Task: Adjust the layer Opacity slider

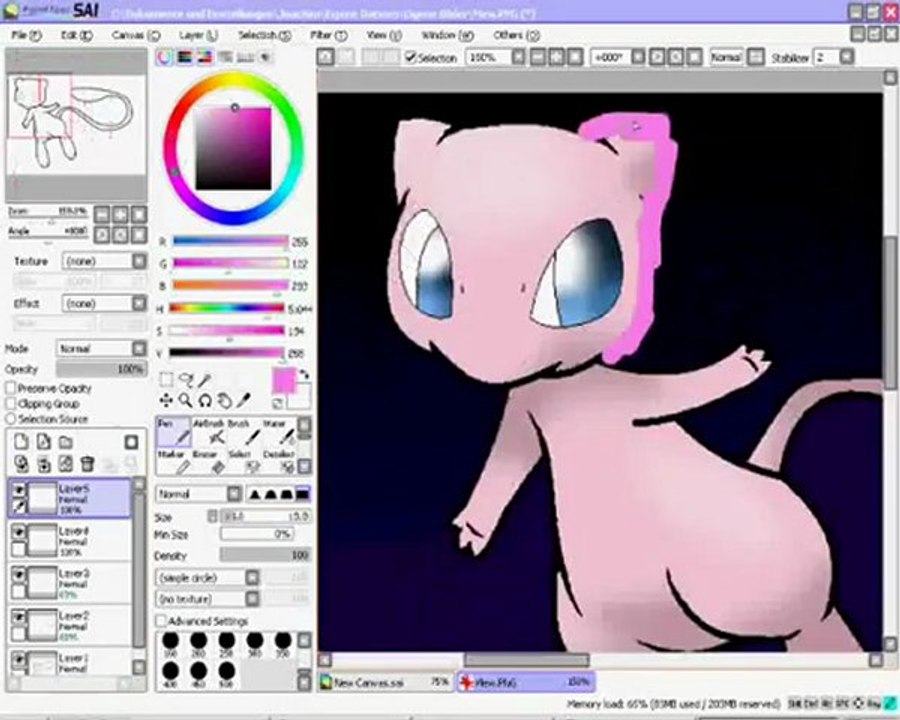Action: (101, 369)
